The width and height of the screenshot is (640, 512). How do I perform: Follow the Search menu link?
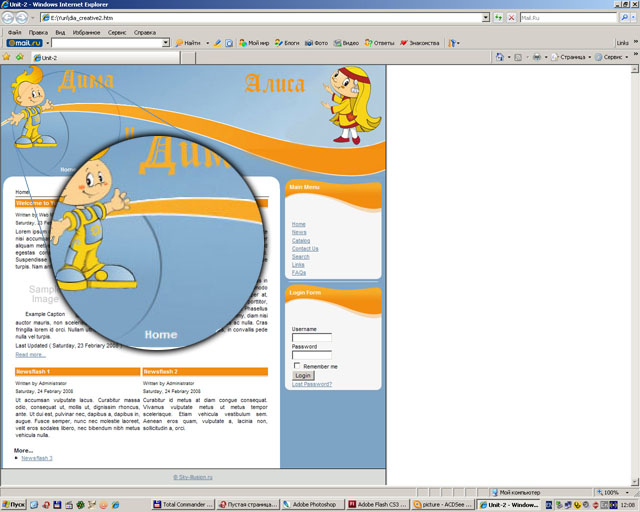(x=300, y=257)
